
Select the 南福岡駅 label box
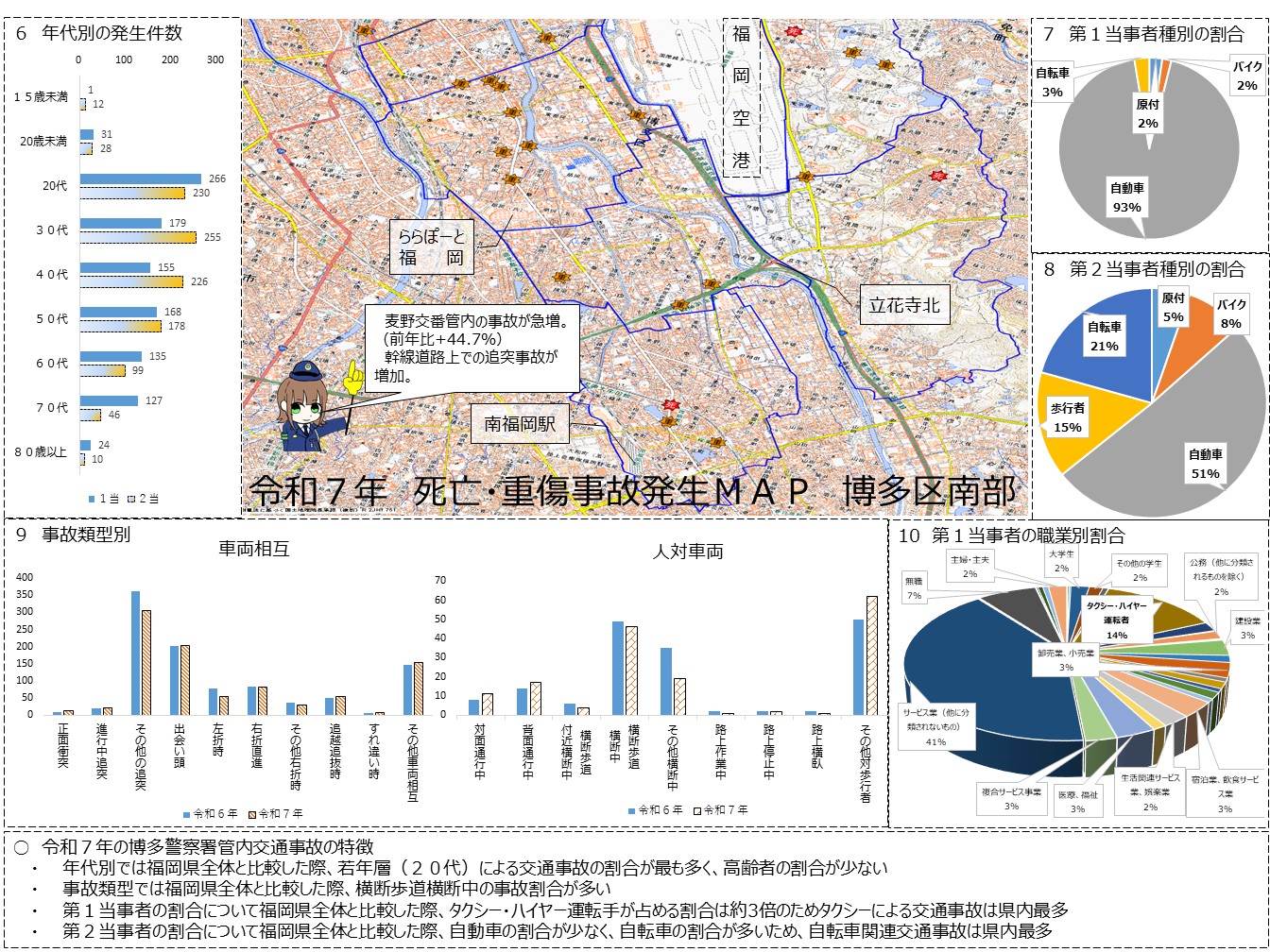(x=519, y=425)
